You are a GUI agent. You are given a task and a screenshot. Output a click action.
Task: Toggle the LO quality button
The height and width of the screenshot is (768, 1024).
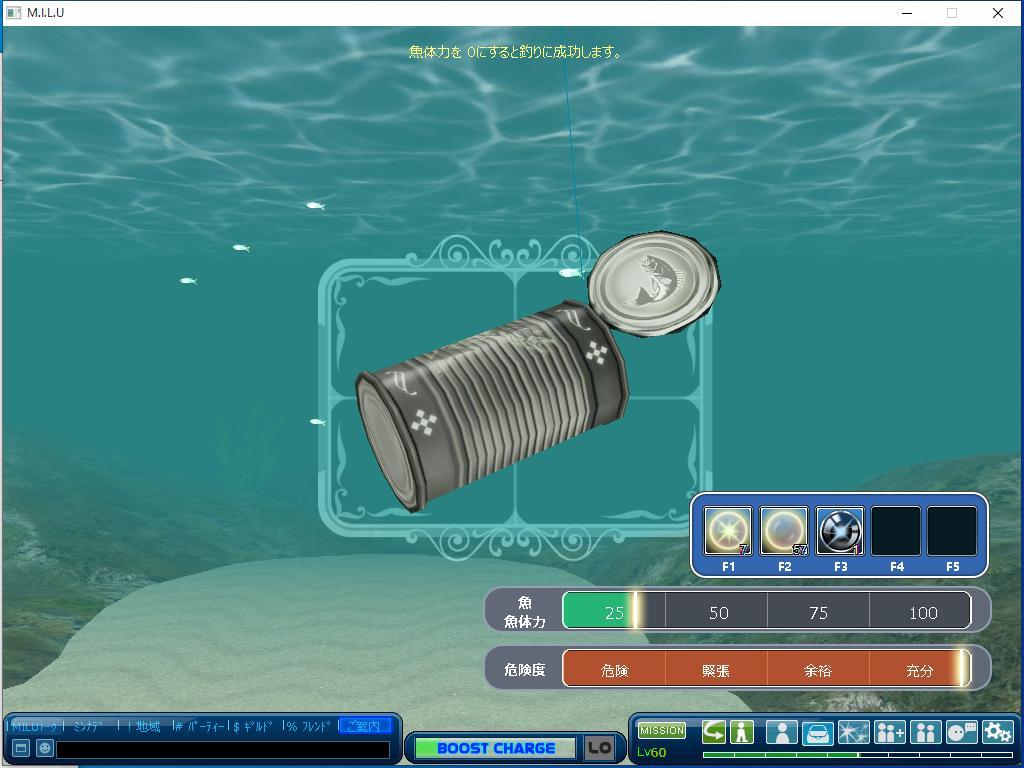tap(600, 748)
